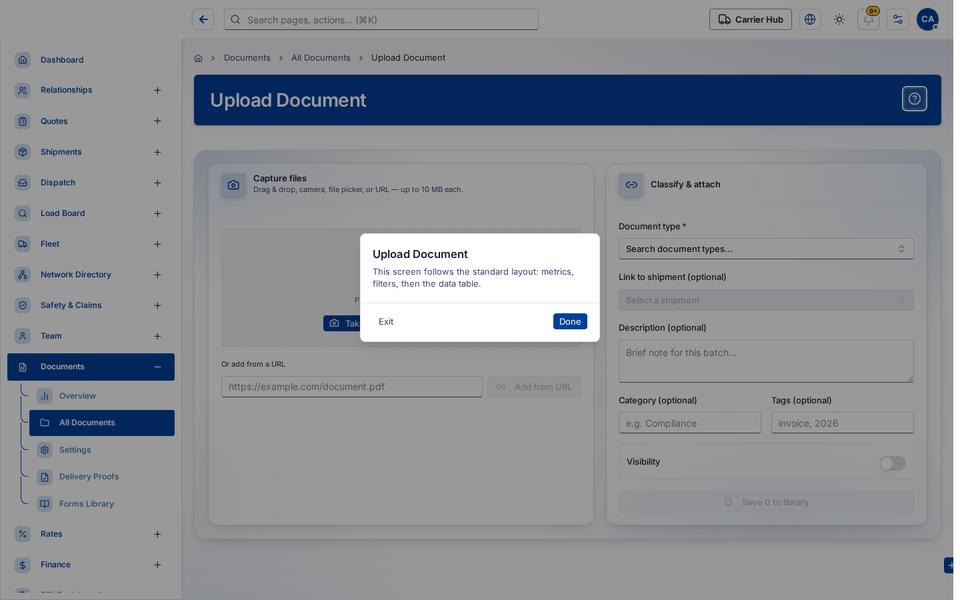Click the Finance dollar icon
Screen dimensions: 960x600
point(23,565)
